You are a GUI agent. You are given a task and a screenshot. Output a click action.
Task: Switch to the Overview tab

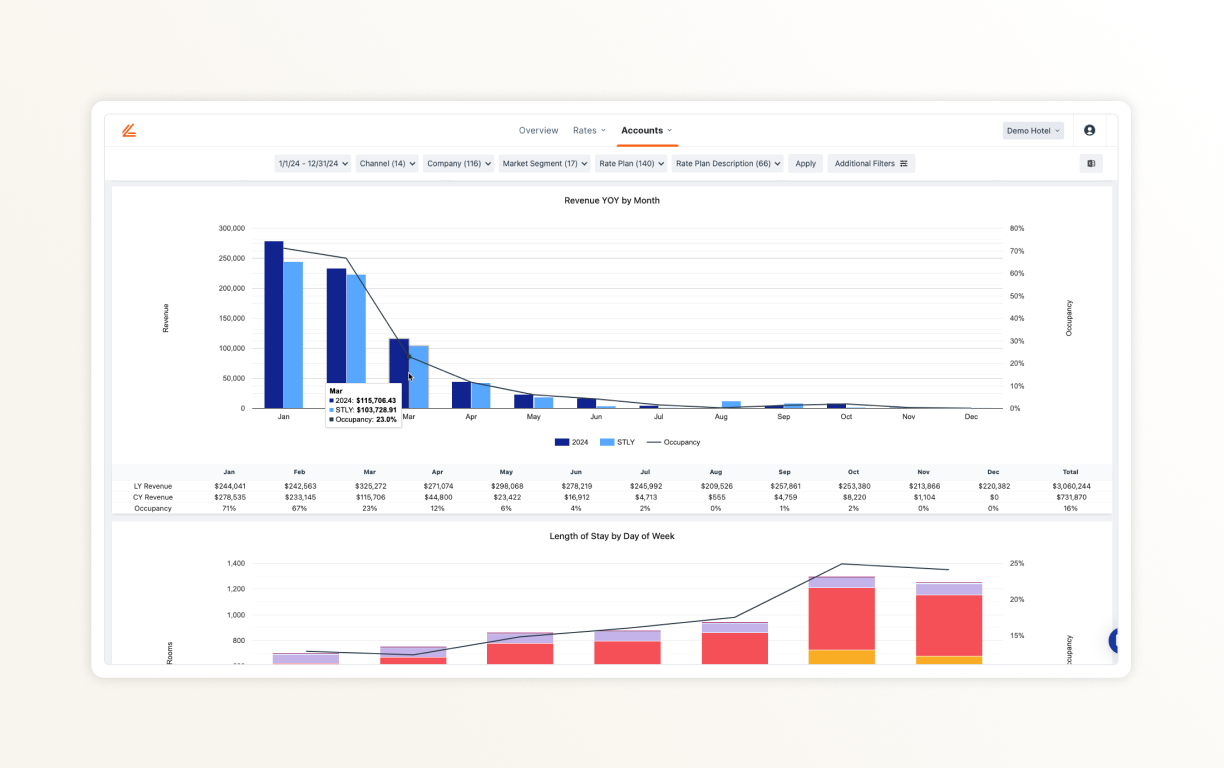538,130
